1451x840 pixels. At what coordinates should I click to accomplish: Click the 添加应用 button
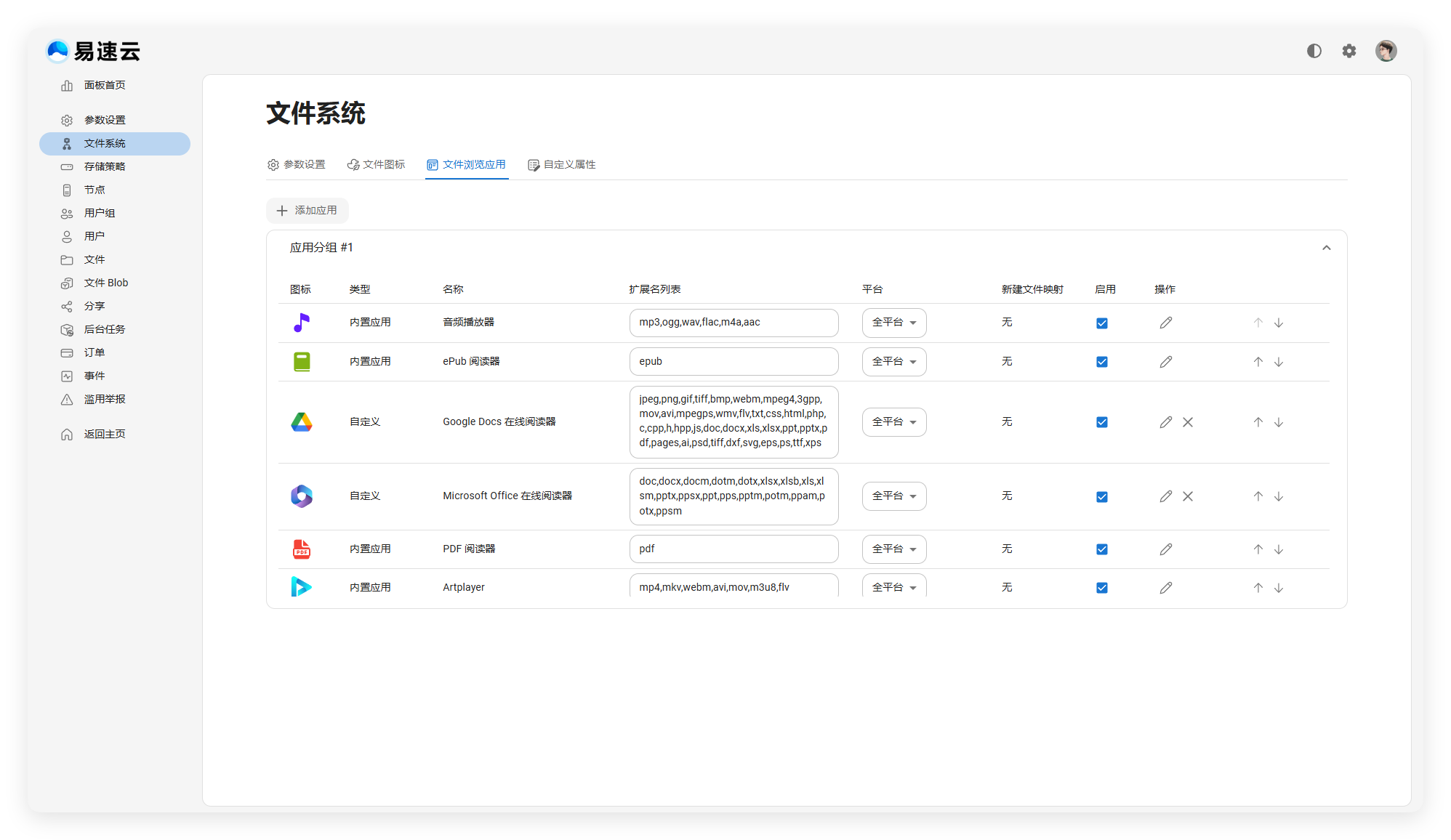click(307, 211)
